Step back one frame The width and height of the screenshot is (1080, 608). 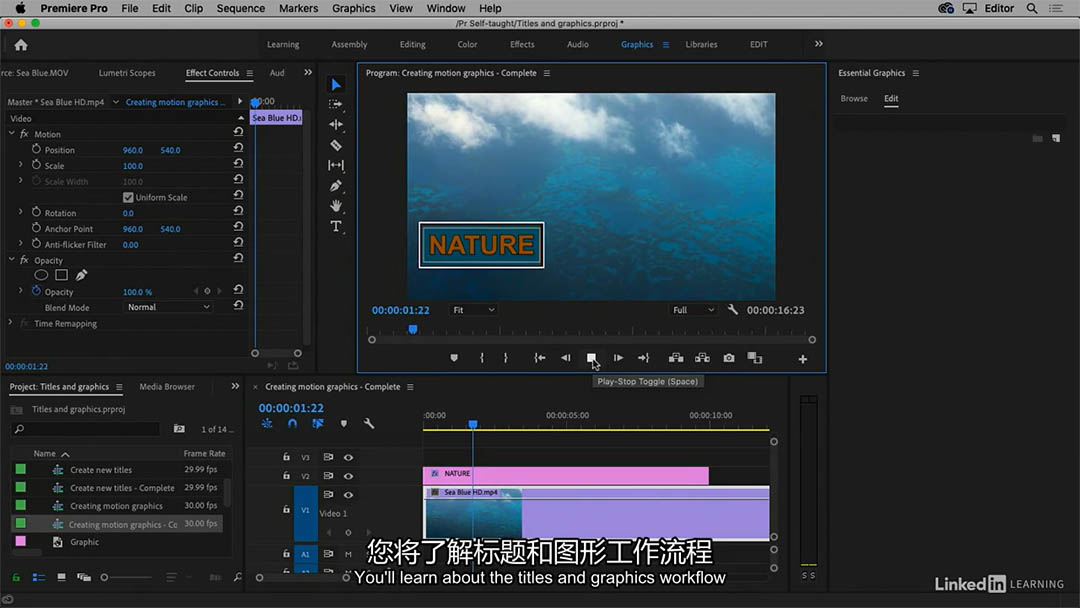pyautogui.click(x=565, y=358)
